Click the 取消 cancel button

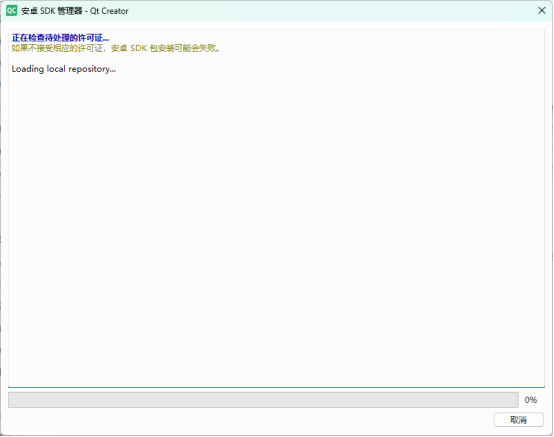pyautogui.click(x=518, y=420)
